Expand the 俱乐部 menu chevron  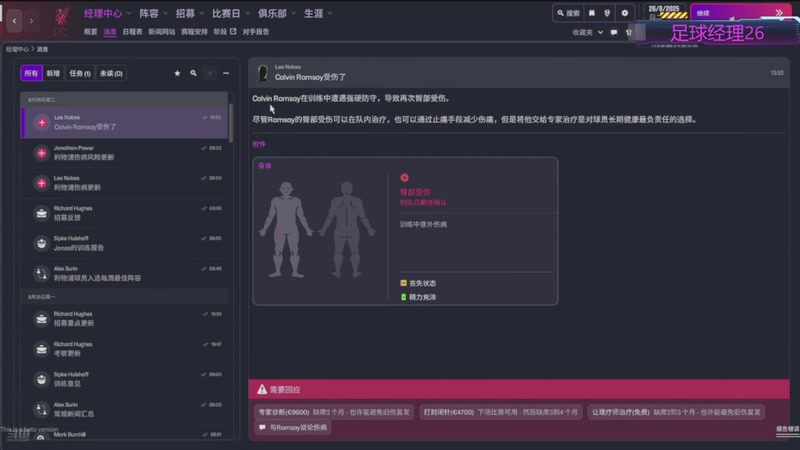click(293, 13)
